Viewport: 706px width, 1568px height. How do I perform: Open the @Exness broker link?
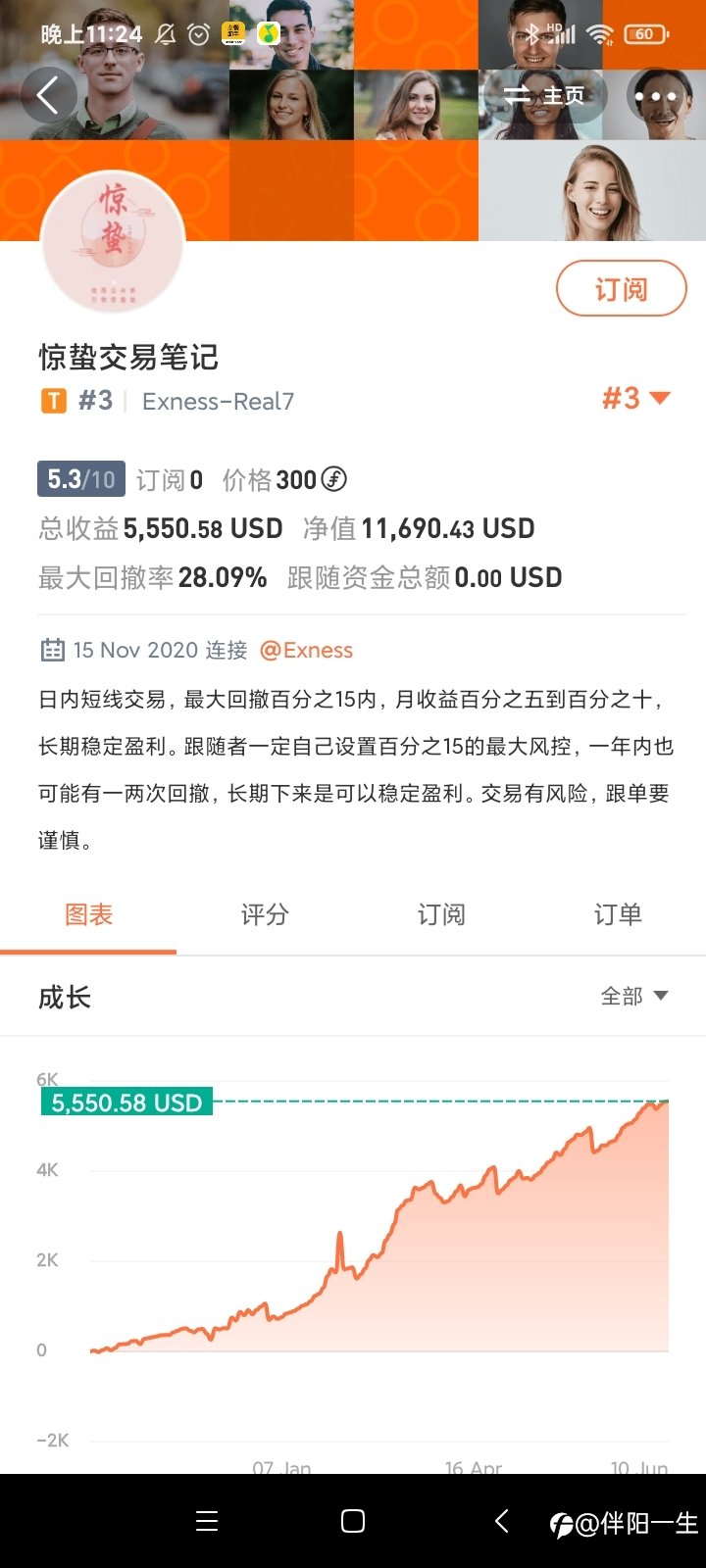306,650
